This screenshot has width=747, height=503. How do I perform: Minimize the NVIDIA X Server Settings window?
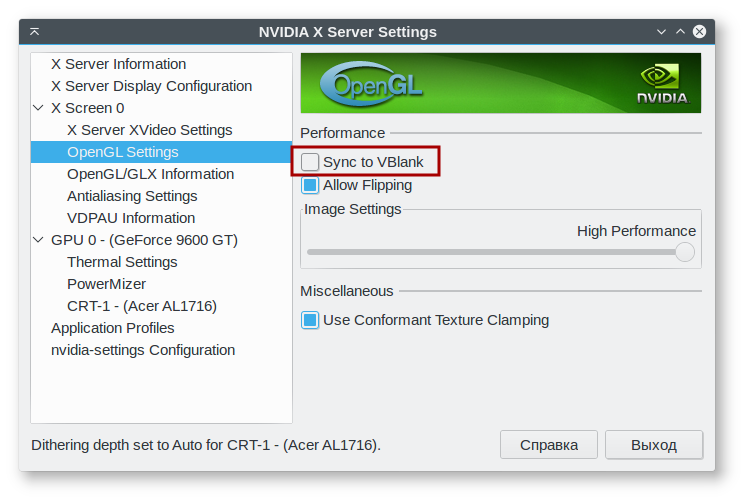(x=661, y=31)
